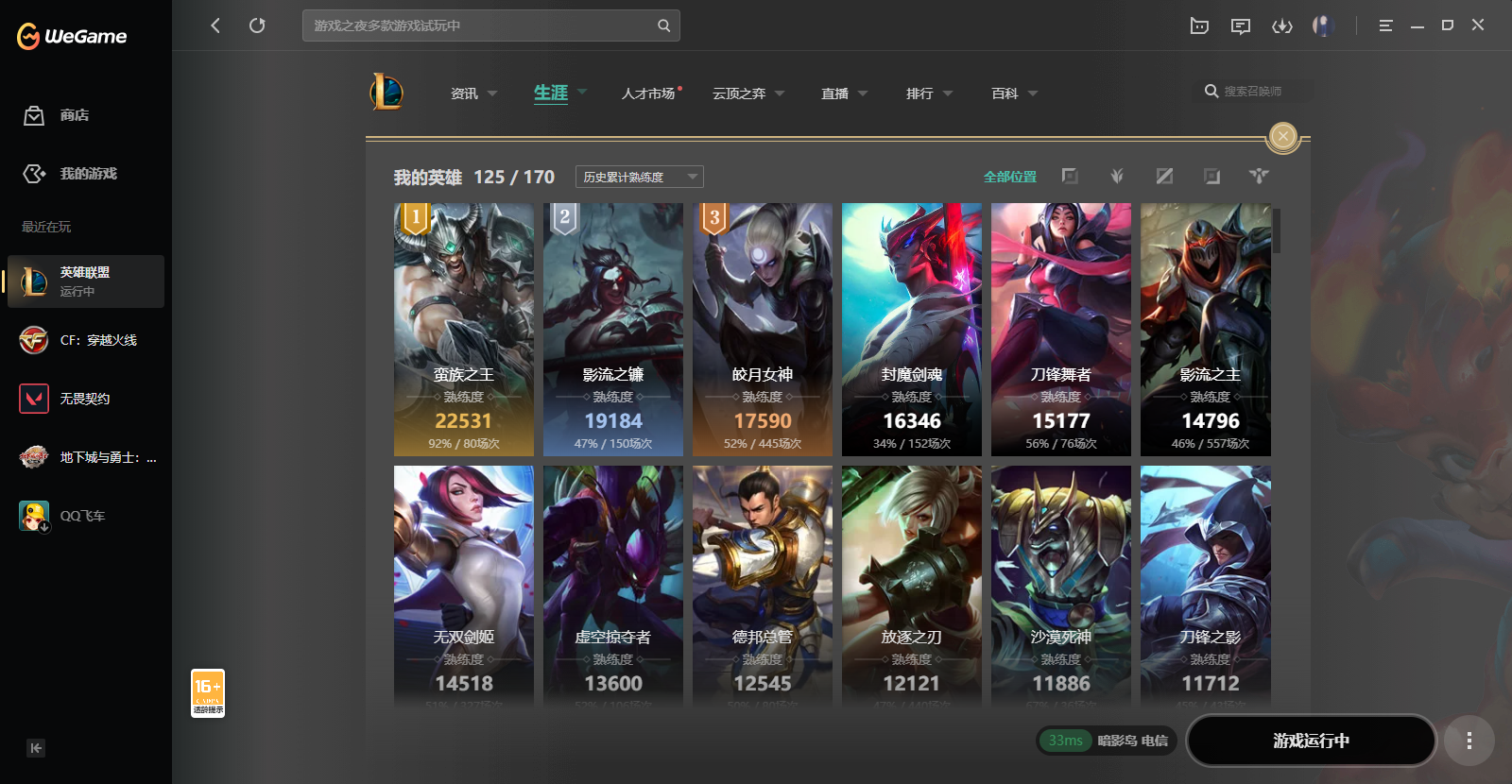
Task: Click the 最近在玩 label
Action: click(x=46, y=227)
